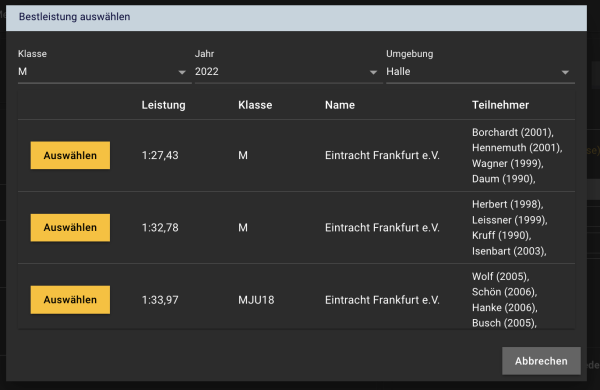Image resolution: width=600 pixels, height=390 pixels.
Task: Open the Klasse dropdown showing M
Action: tap(104, 72)
